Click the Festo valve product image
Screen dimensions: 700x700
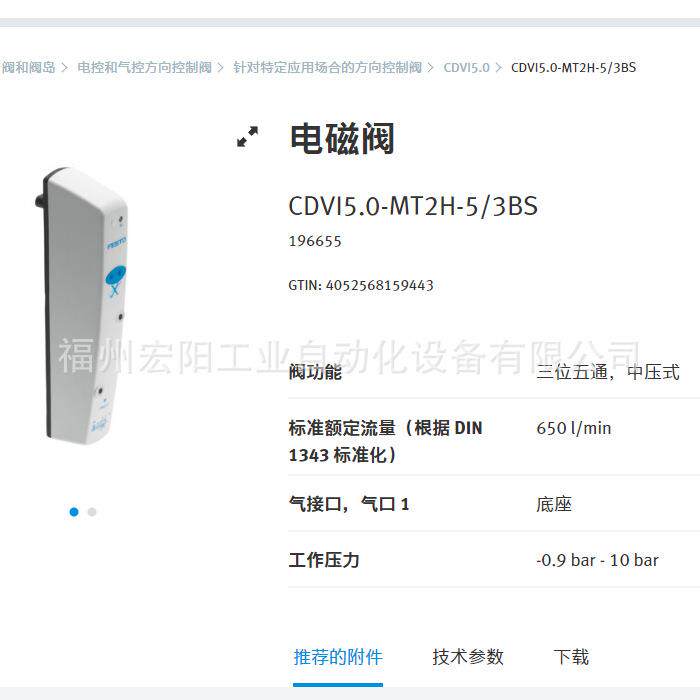82,306
